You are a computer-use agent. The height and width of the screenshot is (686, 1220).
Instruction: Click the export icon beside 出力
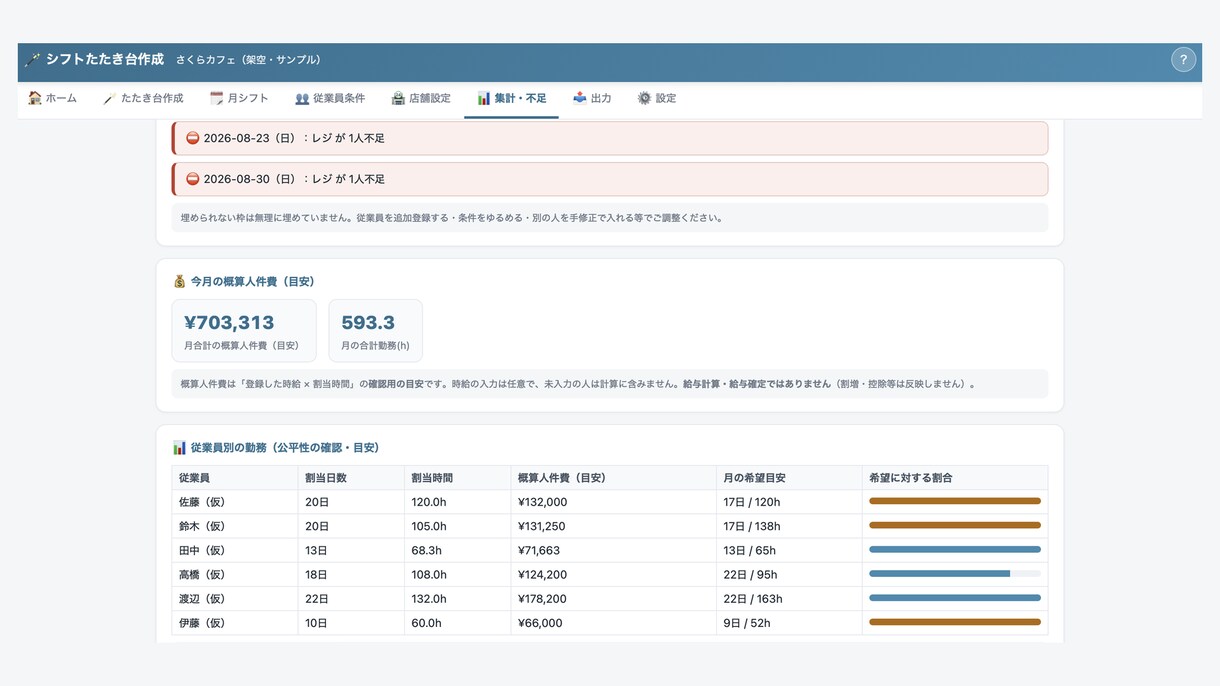pyautogui.click(x=579, y=98)
